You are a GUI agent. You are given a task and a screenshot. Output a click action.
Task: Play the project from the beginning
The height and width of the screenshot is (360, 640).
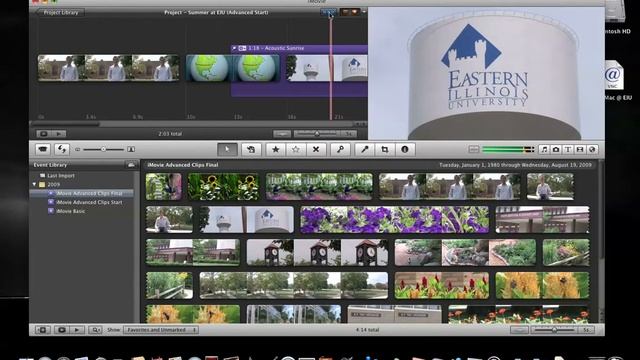(58, 134)
